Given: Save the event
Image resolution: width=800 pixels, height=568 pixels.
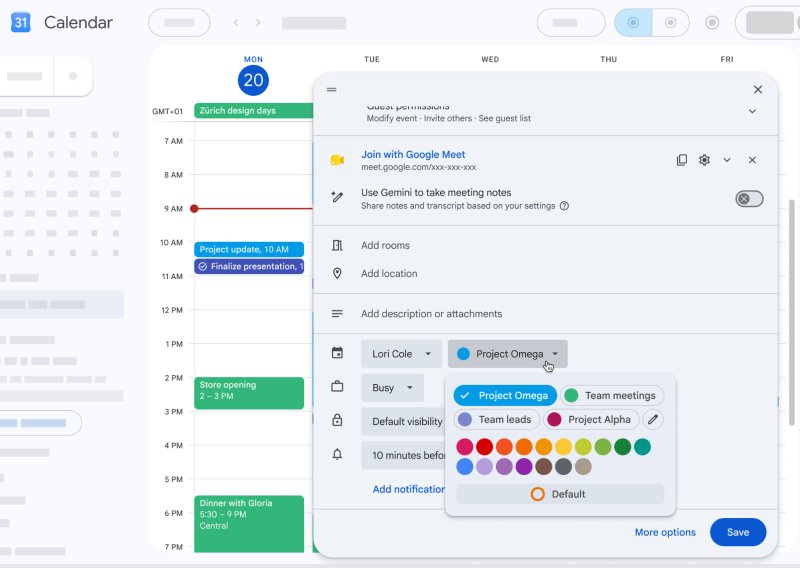Looking at the screenshot, I should click(738, 532).
